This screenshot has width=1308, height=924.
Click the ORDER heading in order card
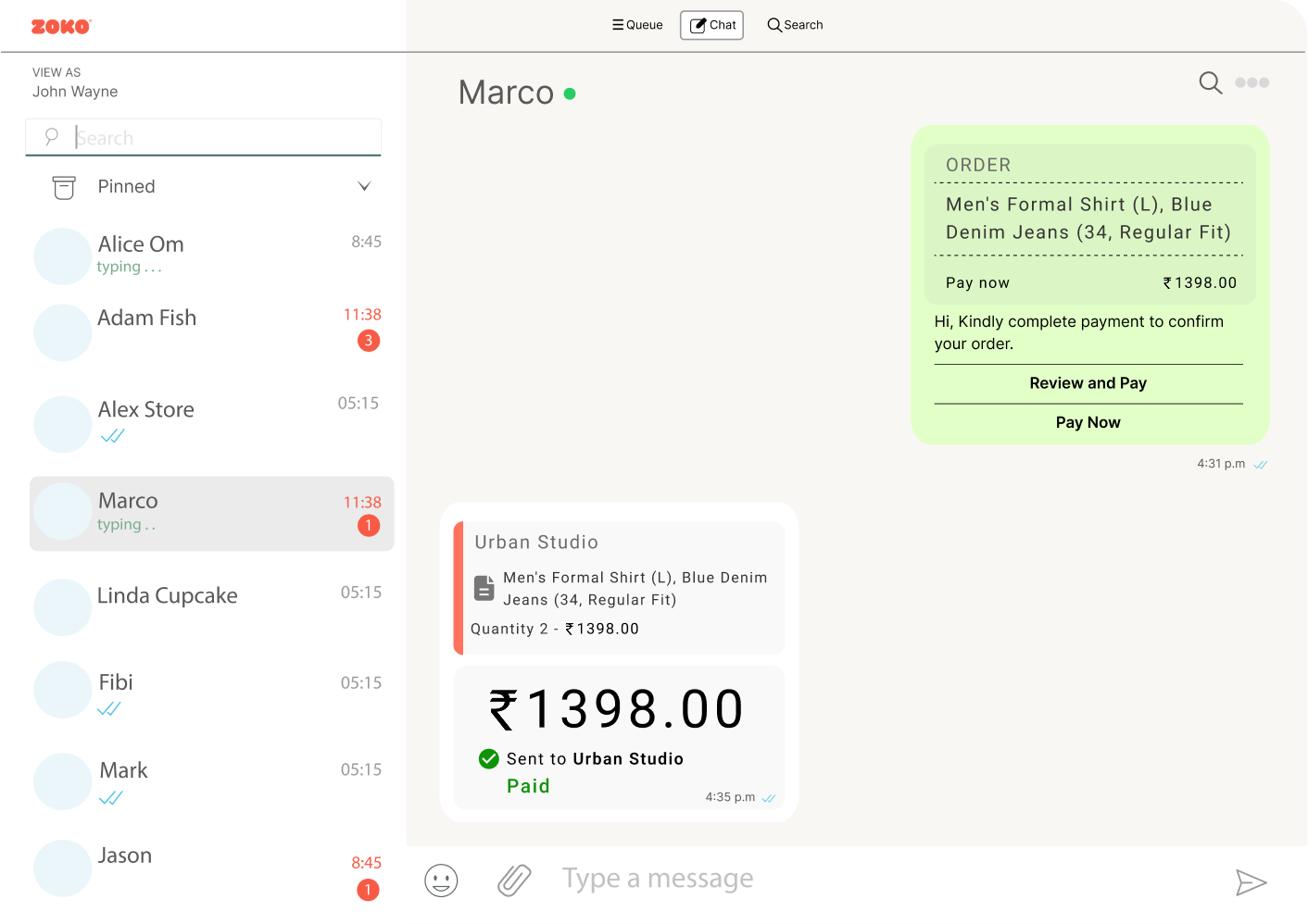click(x=978, y=165)
